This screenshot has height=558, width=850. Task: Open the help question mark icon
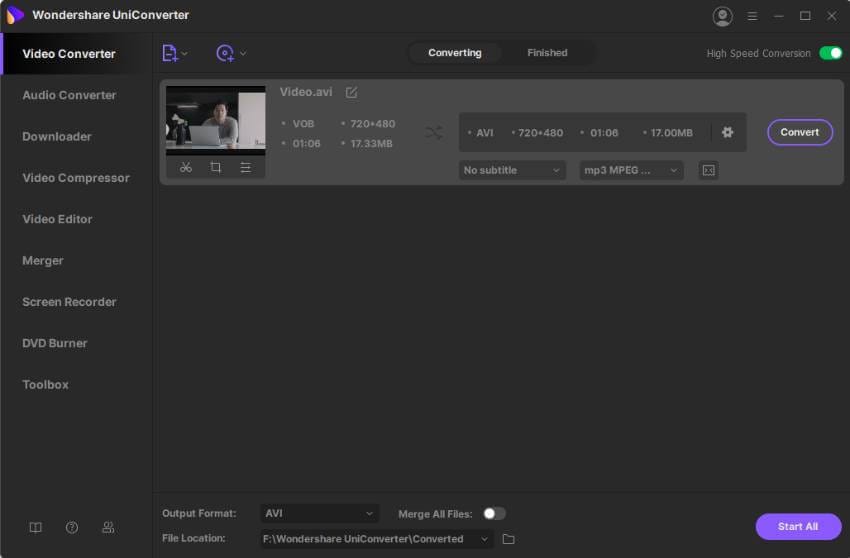[72, 527]
